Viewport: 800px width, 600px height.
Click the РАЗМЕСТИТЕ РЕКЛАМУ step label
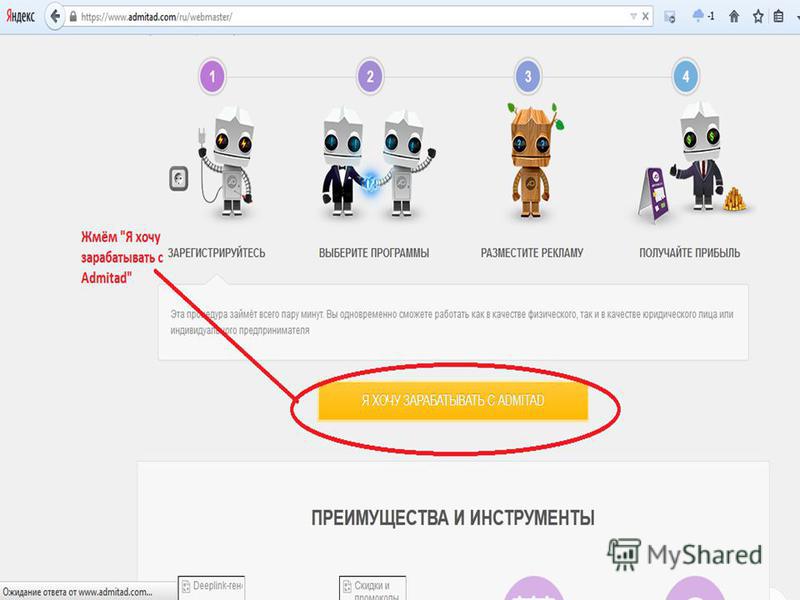pyautogui.click(x=532, y=253)
